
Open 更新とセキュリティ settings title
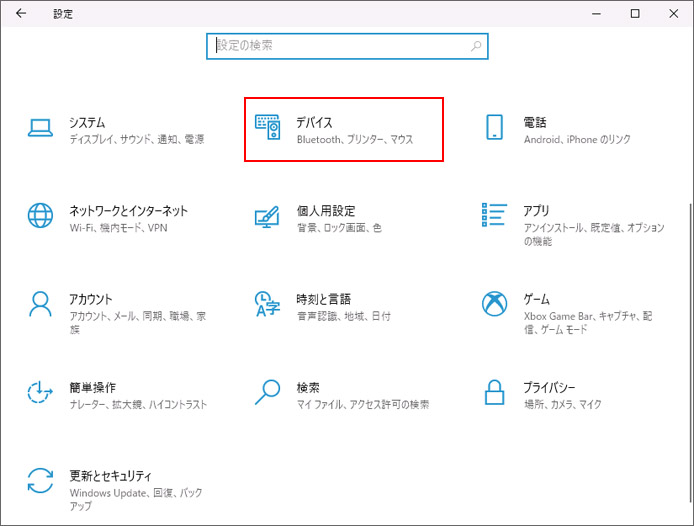110,476
